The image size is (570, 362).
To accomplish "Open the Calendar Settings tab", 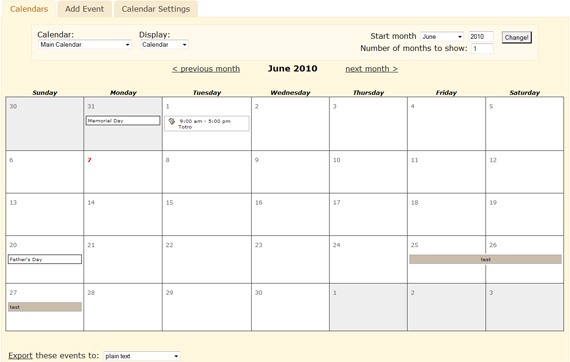I will 156,9.
